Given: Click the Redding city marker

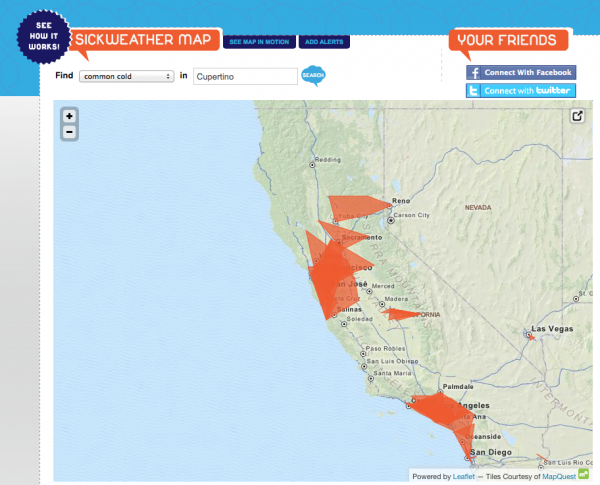Looking at the screenshot, I should [312, 165].
